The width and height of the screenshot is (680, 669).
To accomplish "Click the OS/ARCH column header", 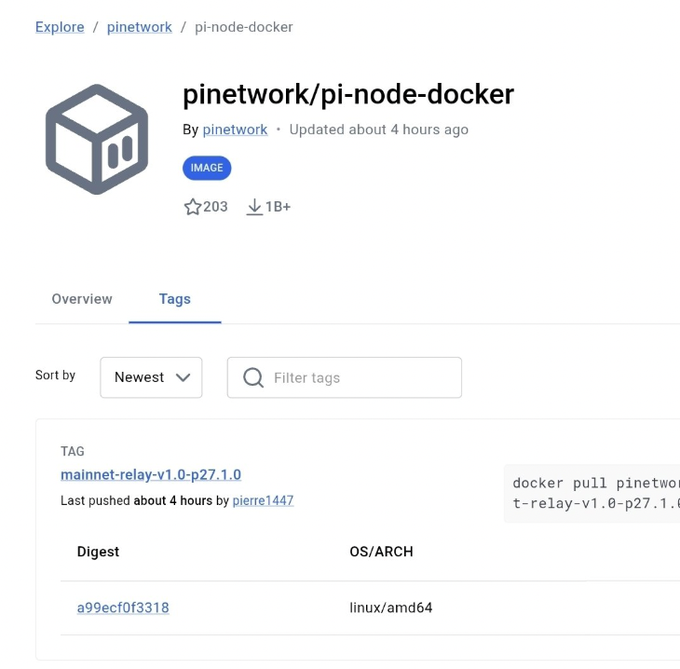I will pyautogui.click(x=382, y=552).
